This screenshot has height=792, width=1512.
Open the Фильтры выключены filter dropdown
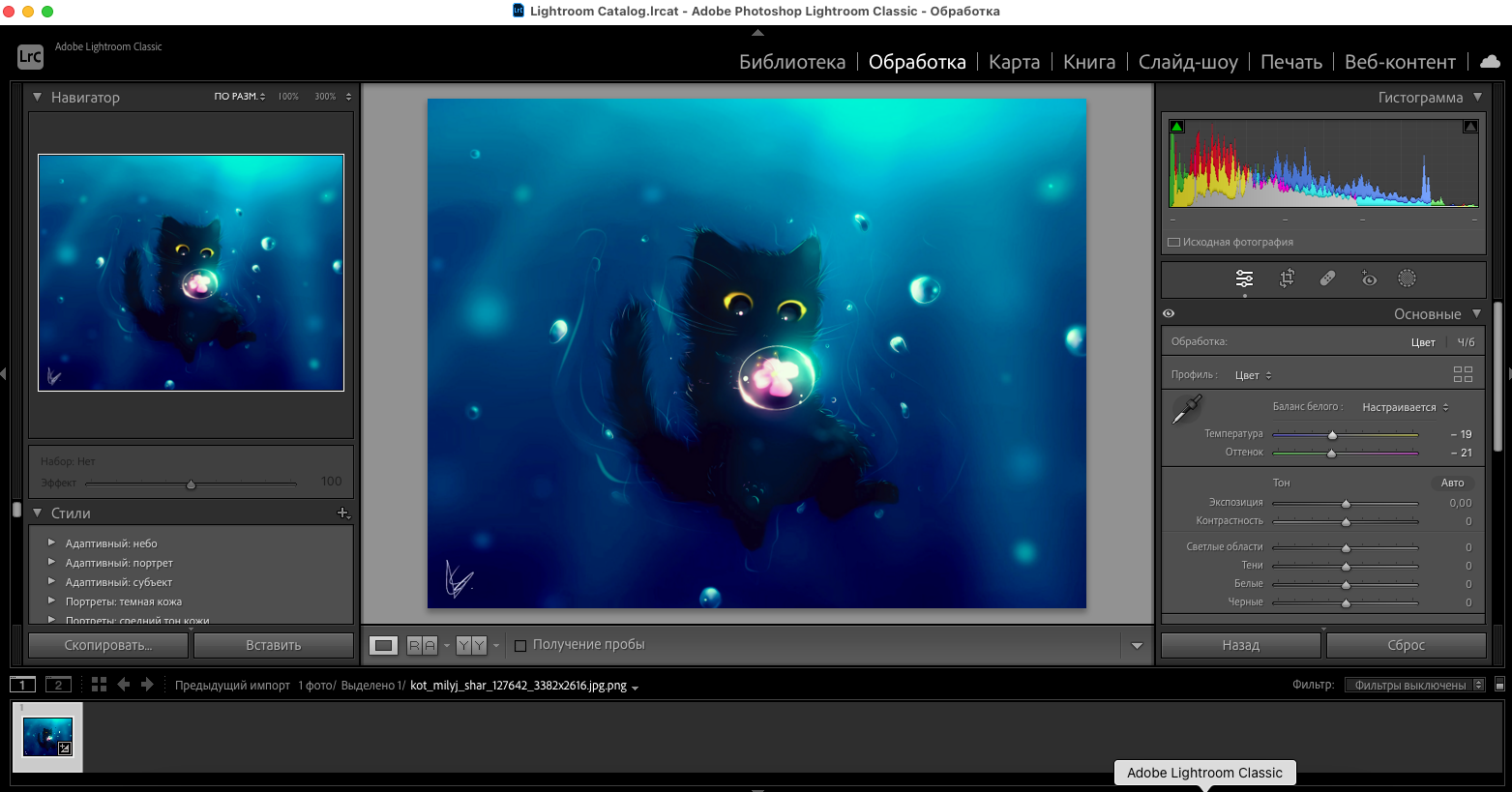[x=1415, y=685]
